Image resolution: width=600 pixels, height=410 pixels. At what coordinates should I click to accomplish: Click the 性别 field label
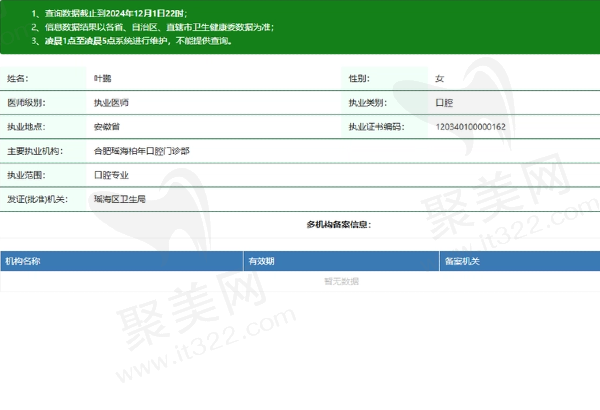tap(358, 78)
